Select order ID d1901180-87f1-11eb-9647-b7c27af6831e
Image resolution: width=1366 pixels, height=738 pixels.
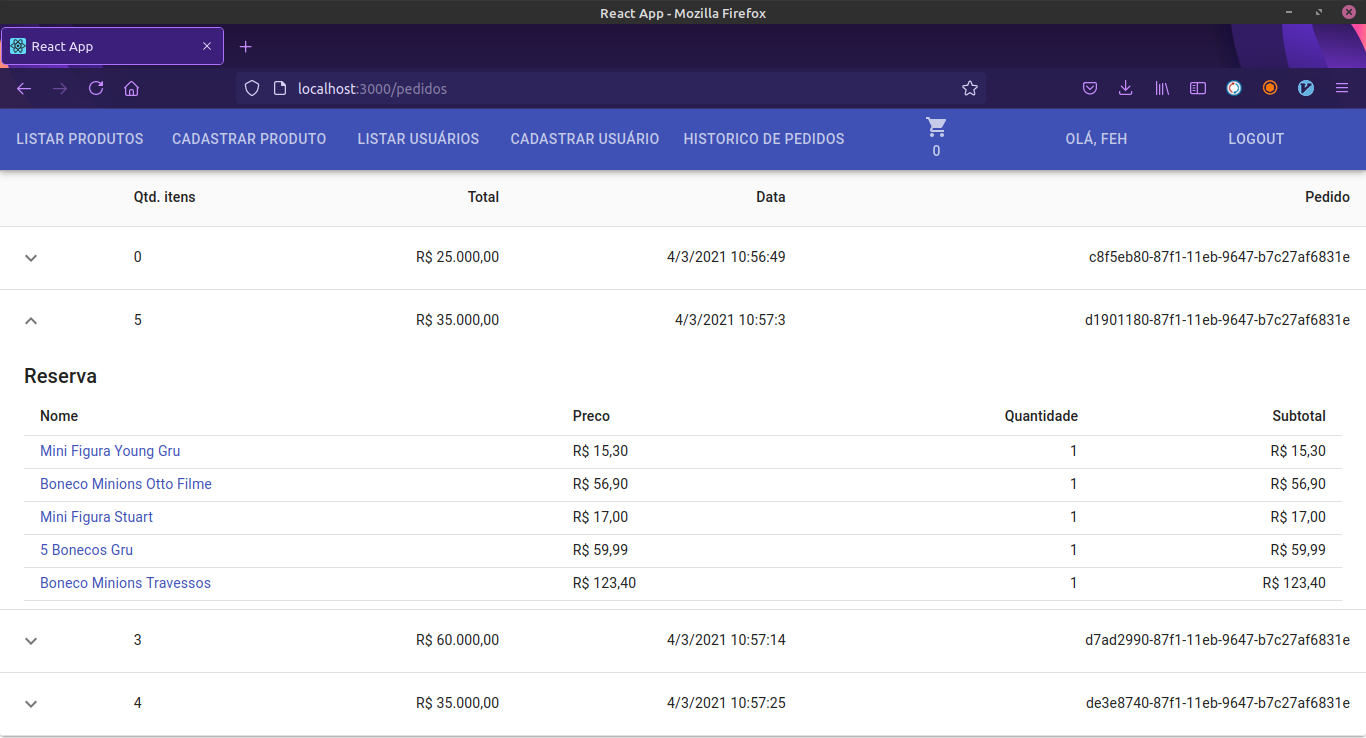tap(1217, 320)
